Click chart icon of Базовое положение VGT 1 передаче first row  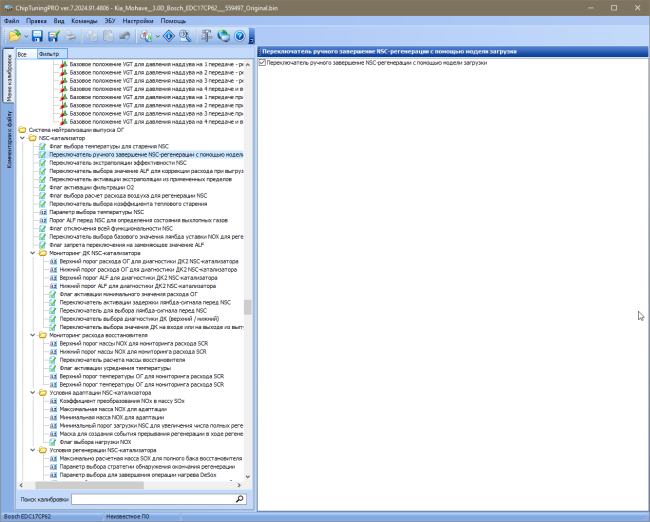click(x=64, y=64)
